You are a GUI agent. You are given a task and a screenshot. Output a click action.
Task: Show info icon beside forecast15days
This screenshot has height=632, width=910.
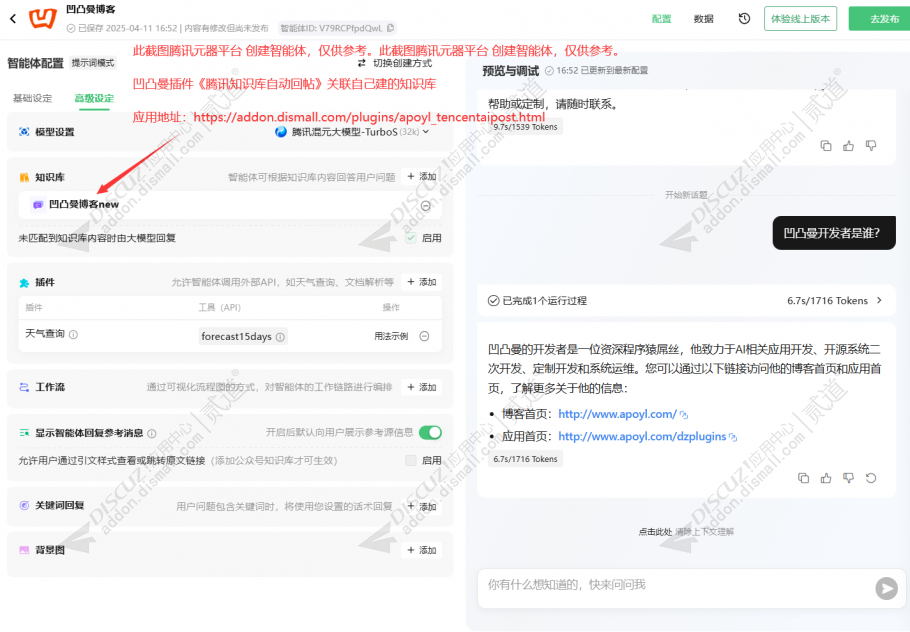coord(280,337)
